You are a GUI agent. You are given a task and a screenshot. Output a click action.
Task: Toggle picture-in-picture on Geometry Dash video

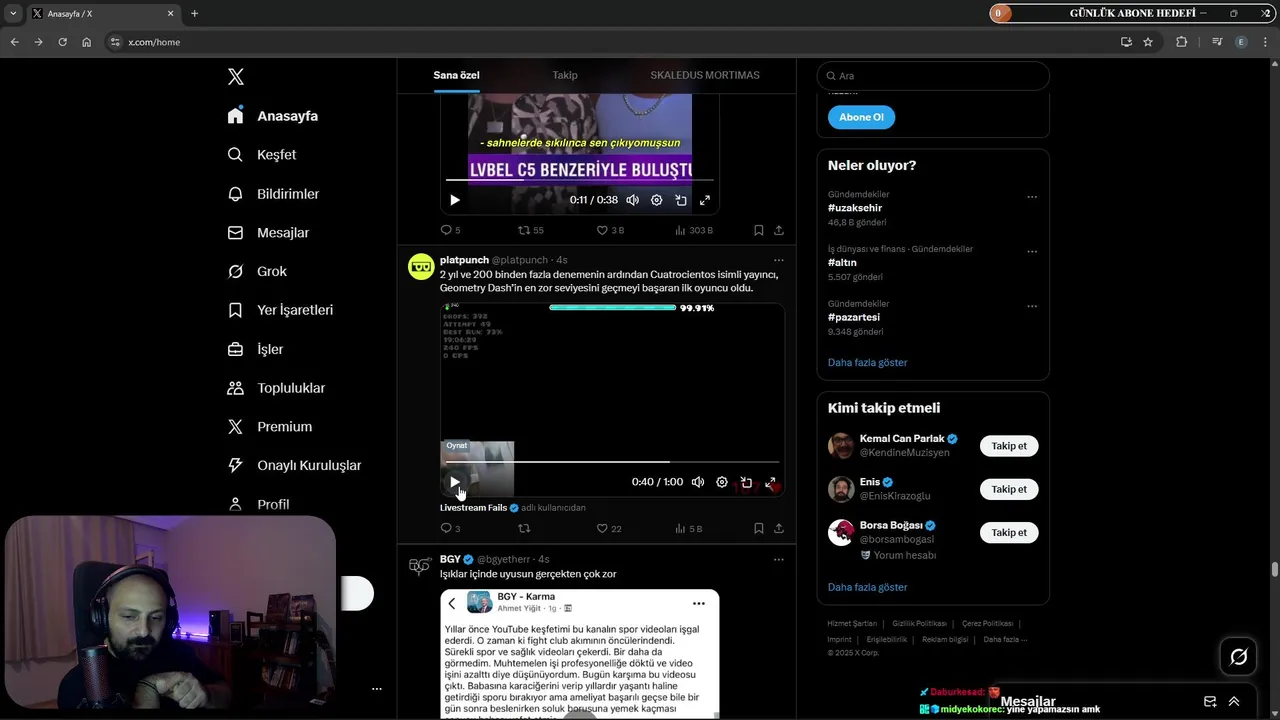pyautogui.click(x=746, y=482)
